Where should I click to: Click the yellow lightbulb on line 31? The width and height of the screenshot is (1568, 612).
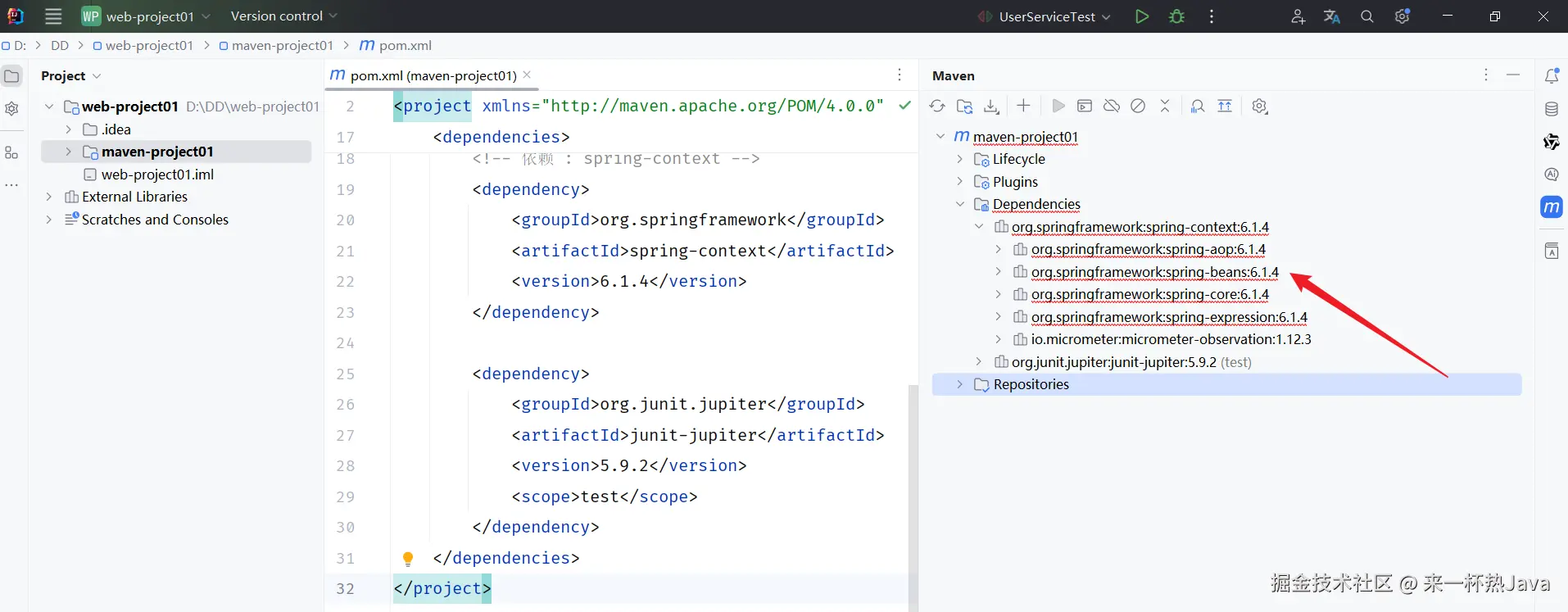pos(408,559)
